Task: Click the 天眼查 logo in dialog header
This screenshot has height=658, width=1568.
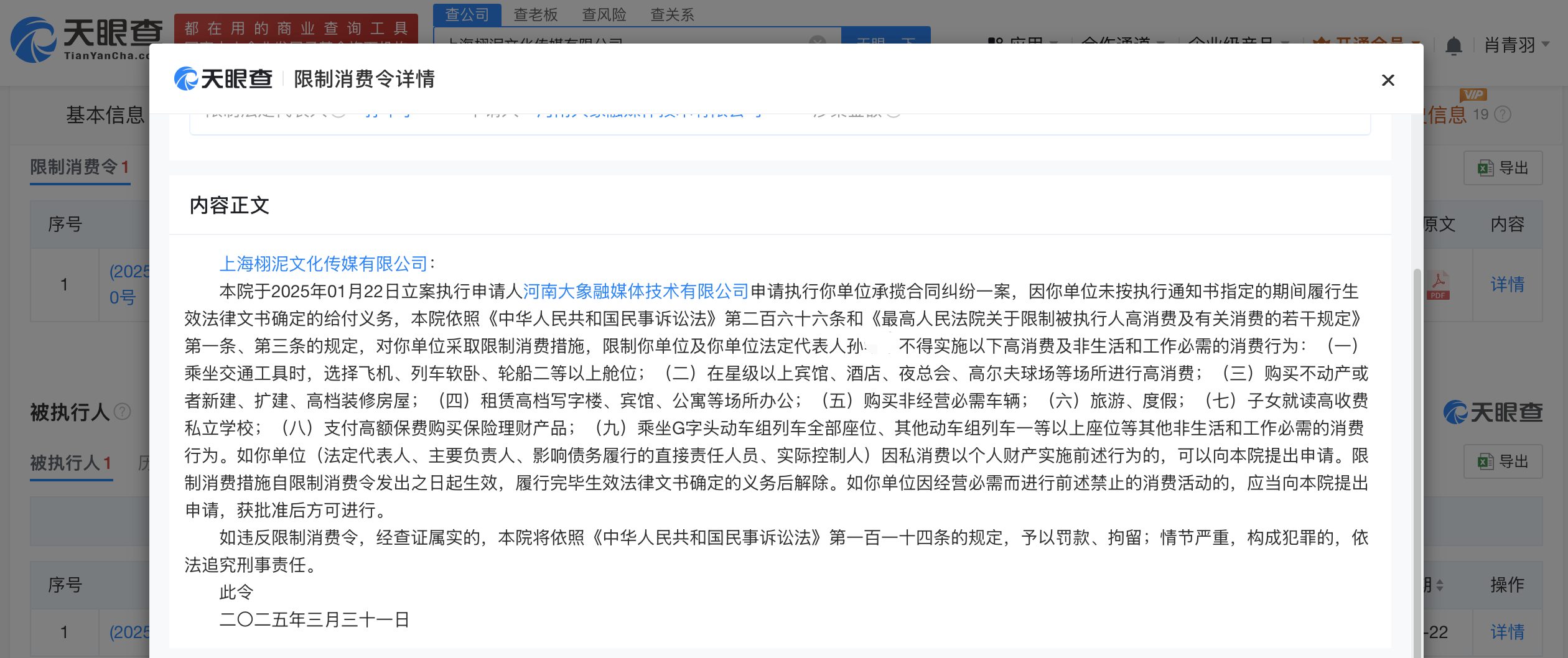Action: pos(223,79)
